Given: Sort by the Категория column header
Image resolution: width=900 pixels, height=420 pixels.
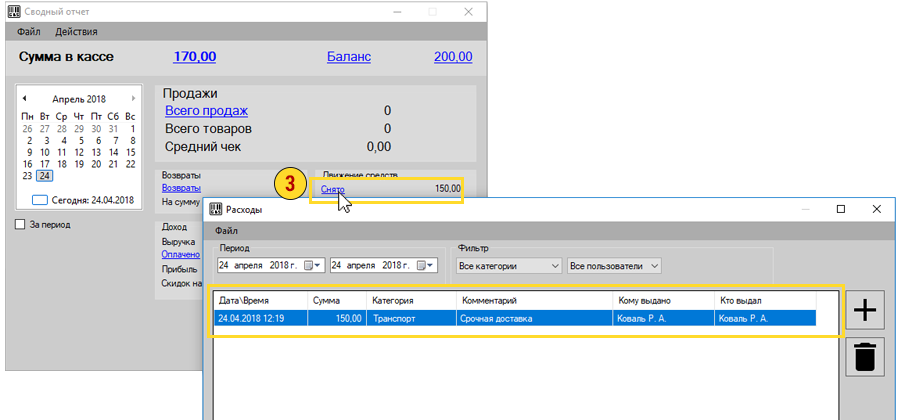Looking at the screenshot, I should [412, 301].
